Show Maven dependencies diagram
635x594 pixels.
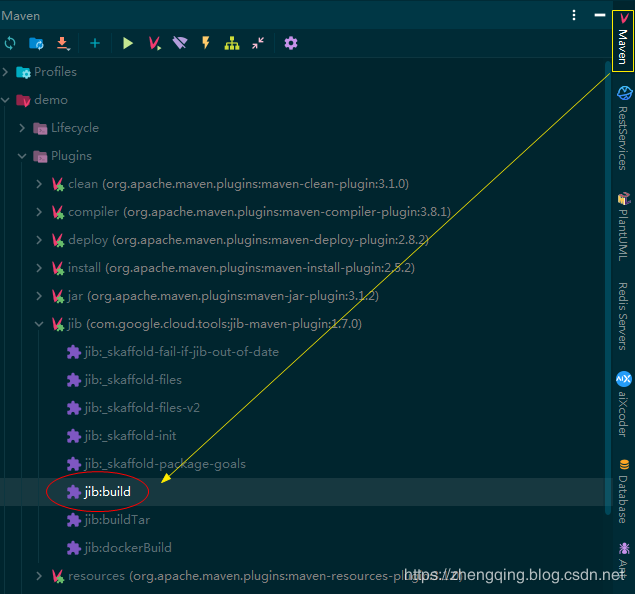232,43
